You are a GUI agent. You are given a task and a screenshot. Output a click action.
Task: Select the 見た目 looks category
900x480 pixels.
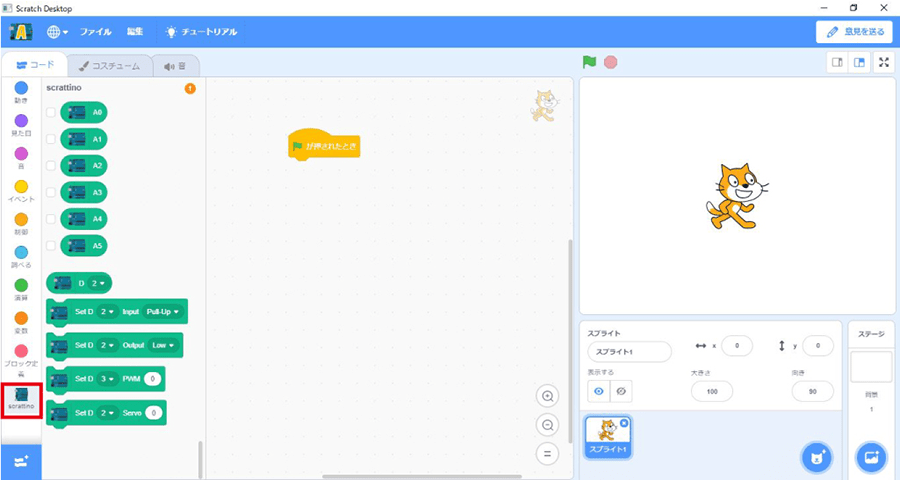(x=21, y=125)
